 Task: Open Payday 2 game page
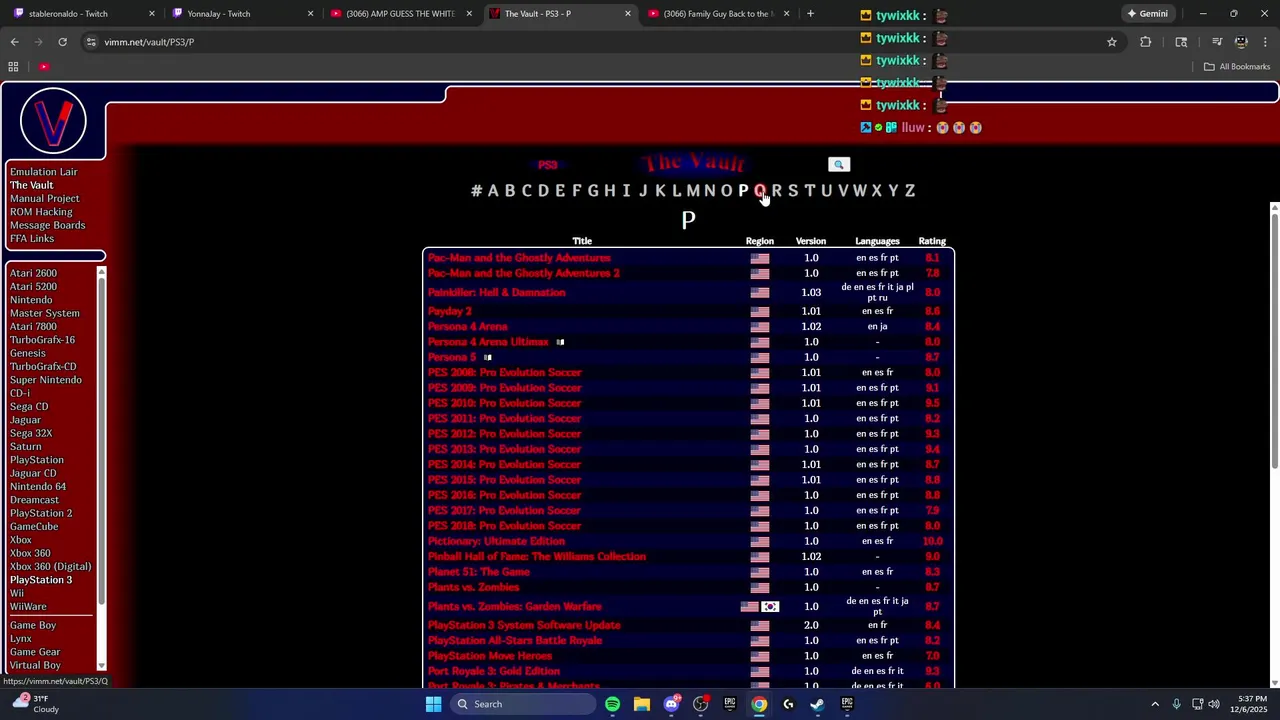pyautogui.click(x=450, y=311)
